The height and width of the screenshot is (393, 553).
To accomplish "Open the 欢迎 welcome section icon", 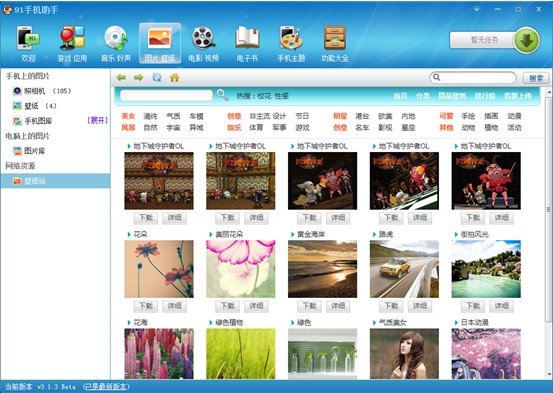I will click(x=28, y=43).
